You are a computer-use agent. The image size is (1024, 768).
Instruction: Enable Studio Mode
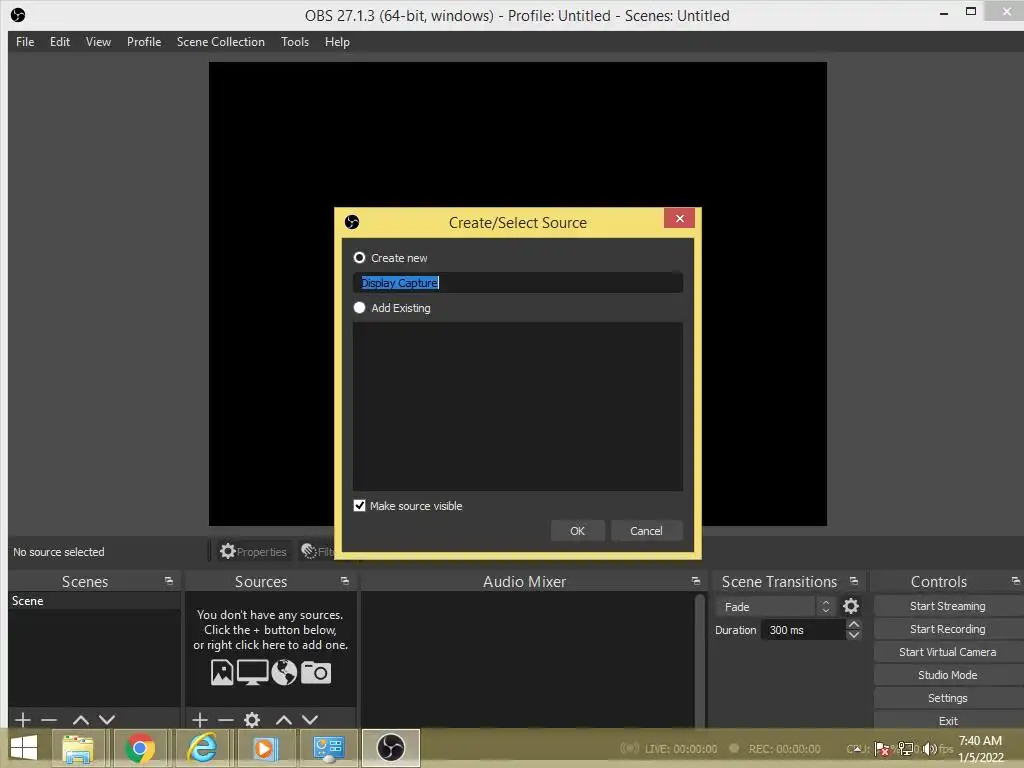tap(948, 675)
